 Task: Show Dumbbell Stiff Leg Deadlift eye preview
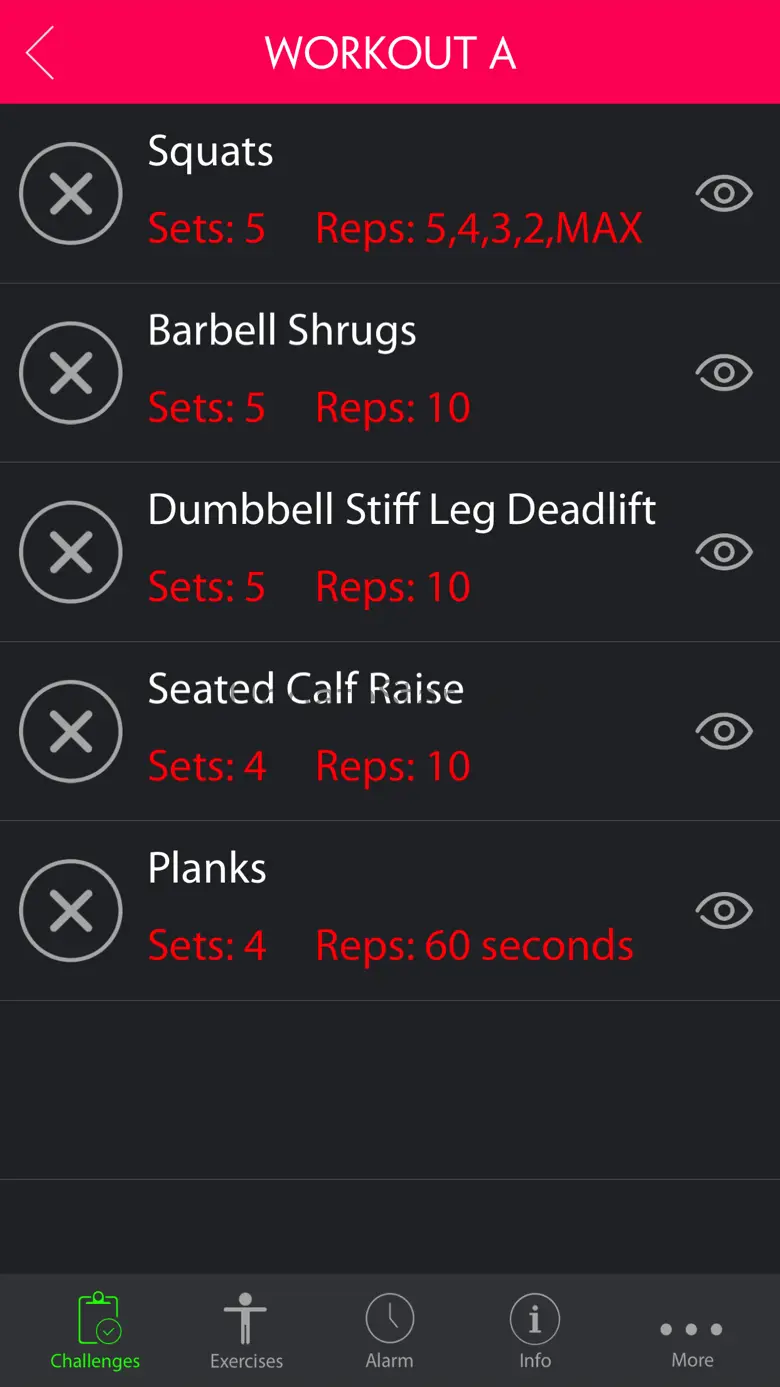(724, 552)
